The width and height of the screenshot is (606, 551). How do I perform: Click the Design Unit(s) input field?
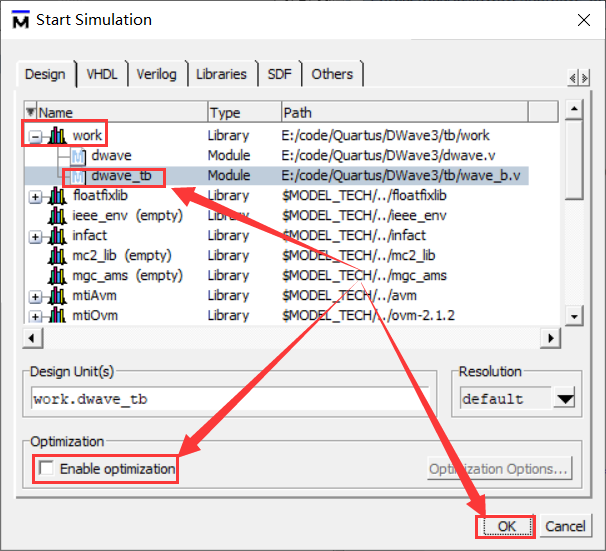(x=230, y=398)
